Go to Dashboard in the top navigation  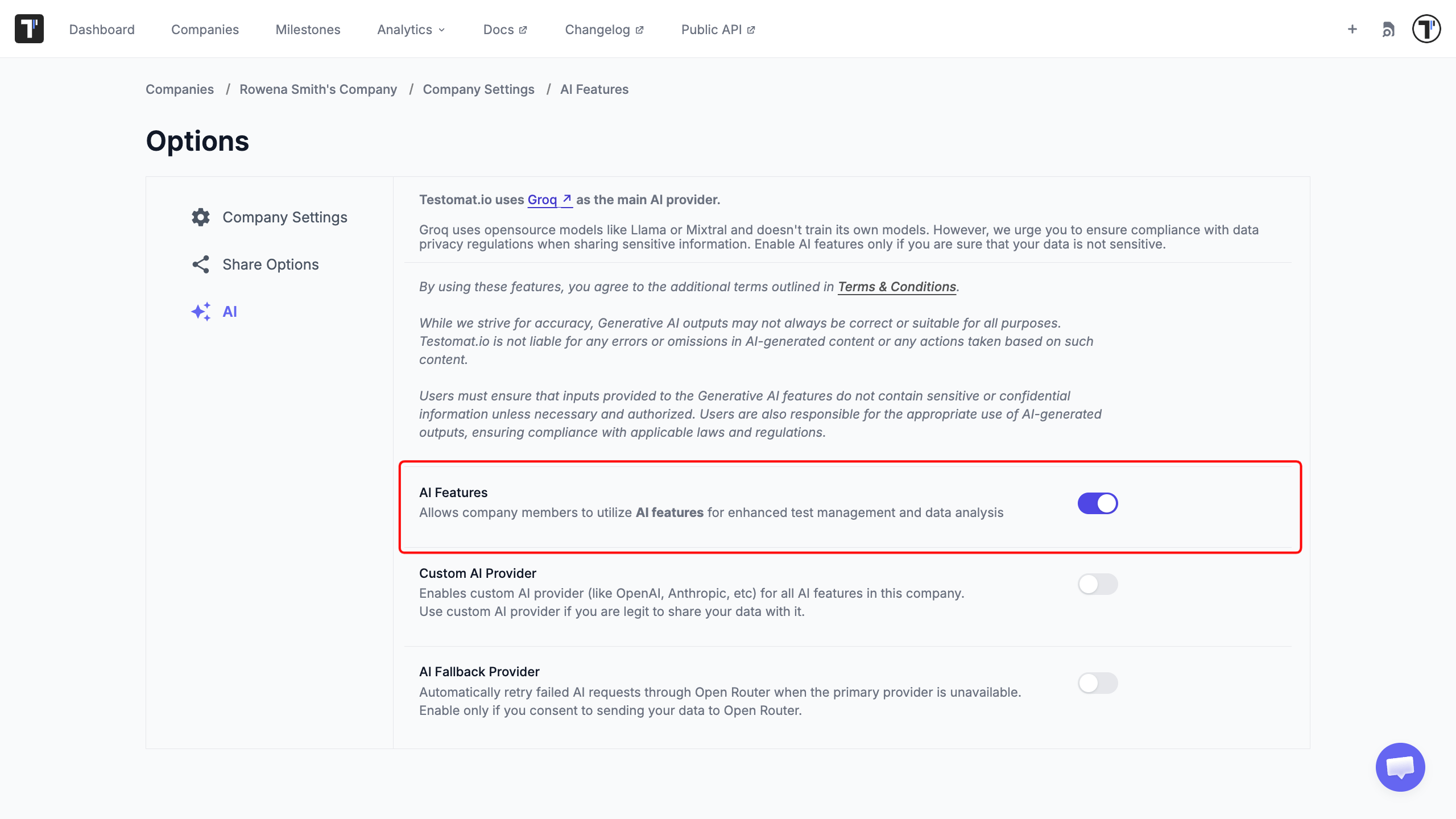tap(102, 30)
